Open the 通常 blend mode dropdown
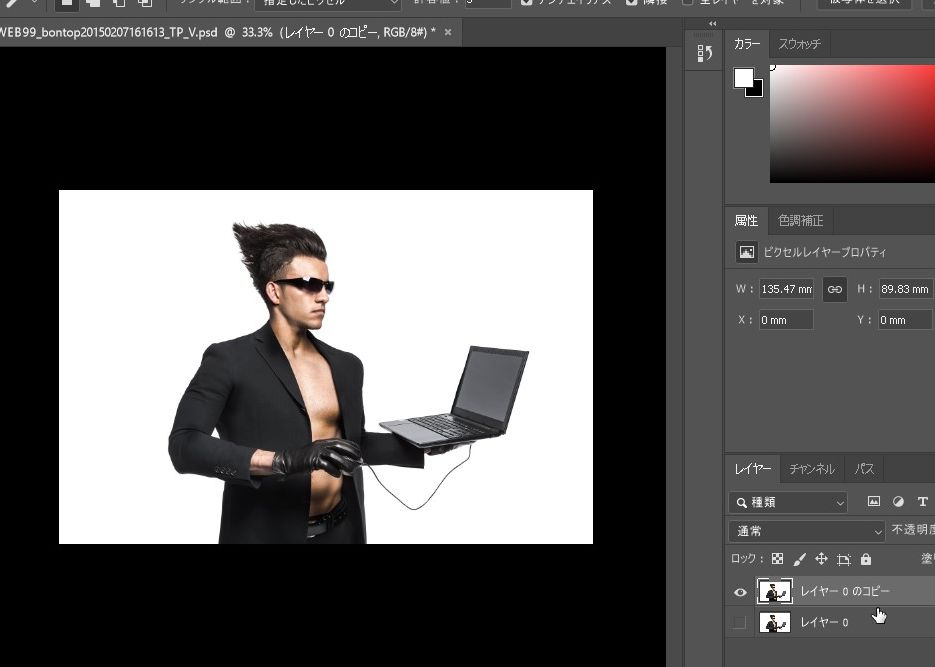Image resolution: width=935 pixels, height=667 pixels. [807, 531]
